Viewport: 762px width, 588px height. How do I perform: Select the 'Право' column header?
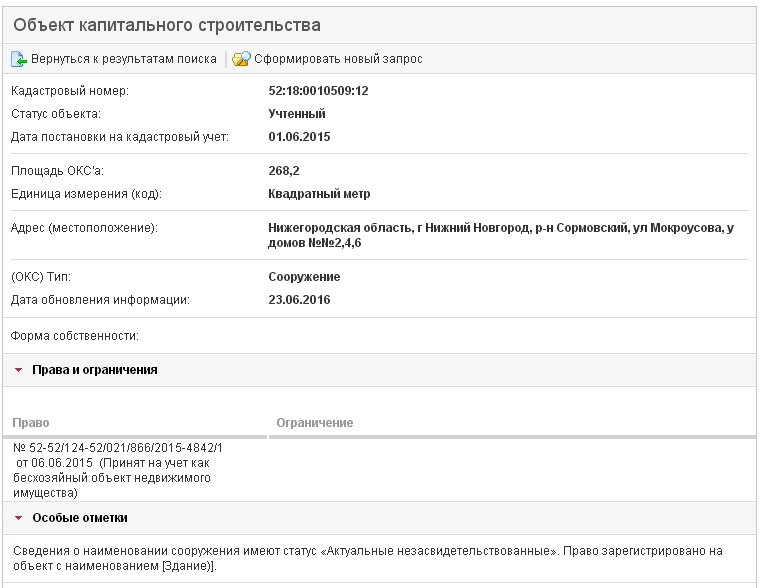coord(32,423)
